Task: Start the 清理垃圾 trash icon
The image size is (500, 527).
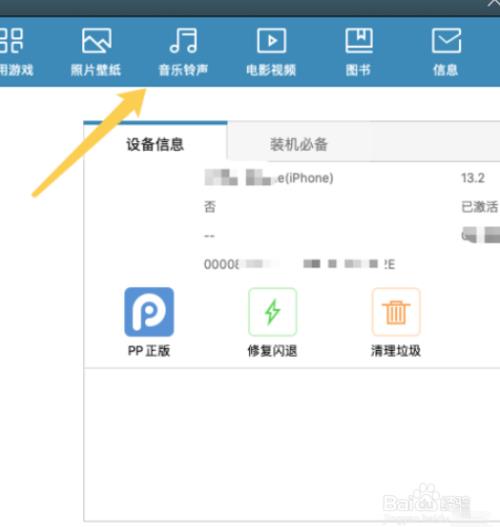Action: pos(396,312)
